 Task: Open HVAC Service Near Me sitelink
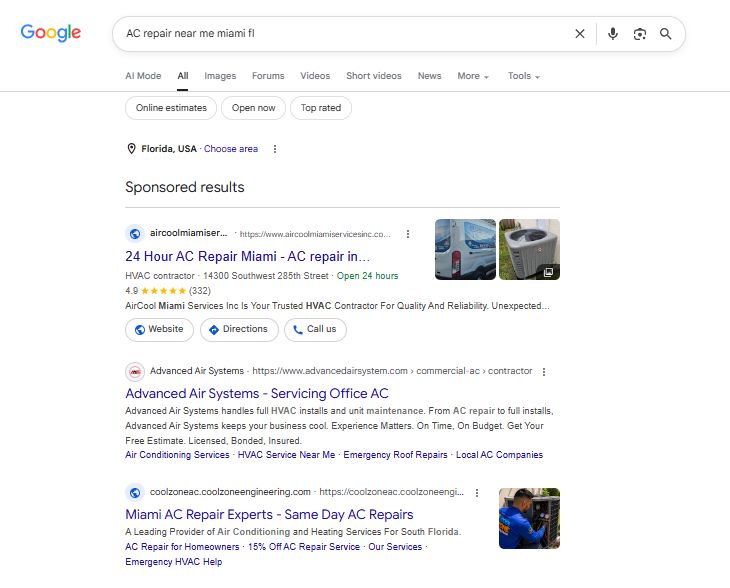coord(286,455)
